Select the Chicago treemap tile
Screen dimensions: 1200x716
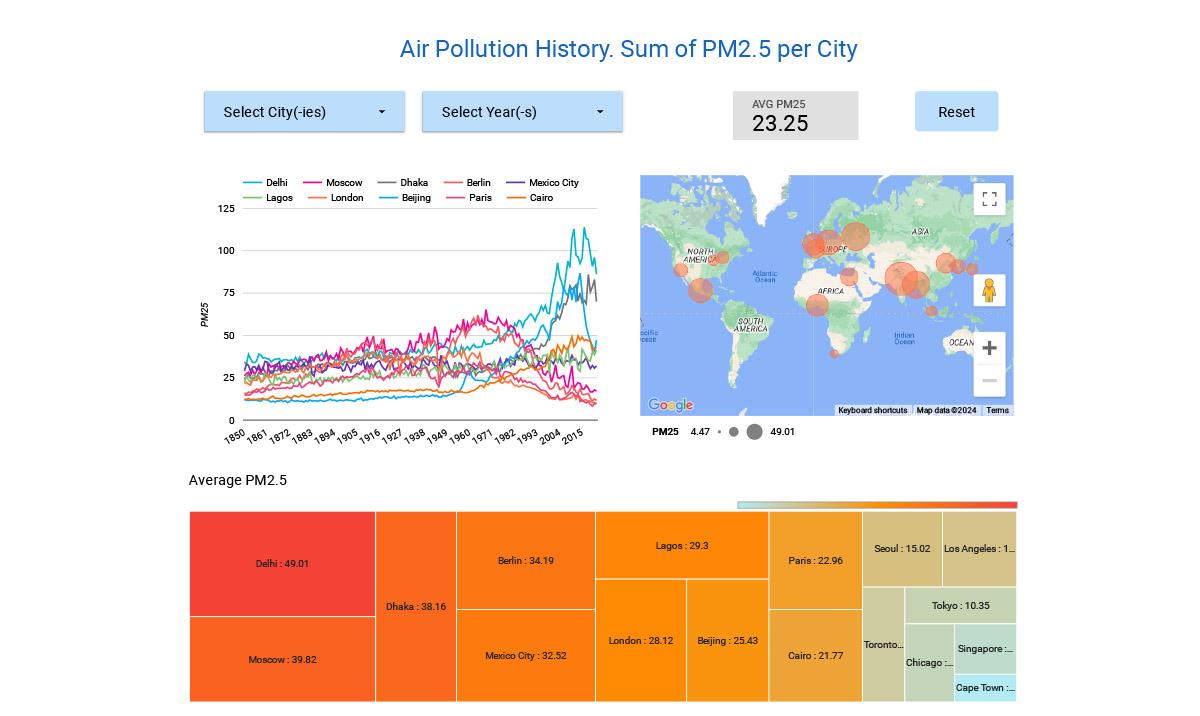click(929, 662)
